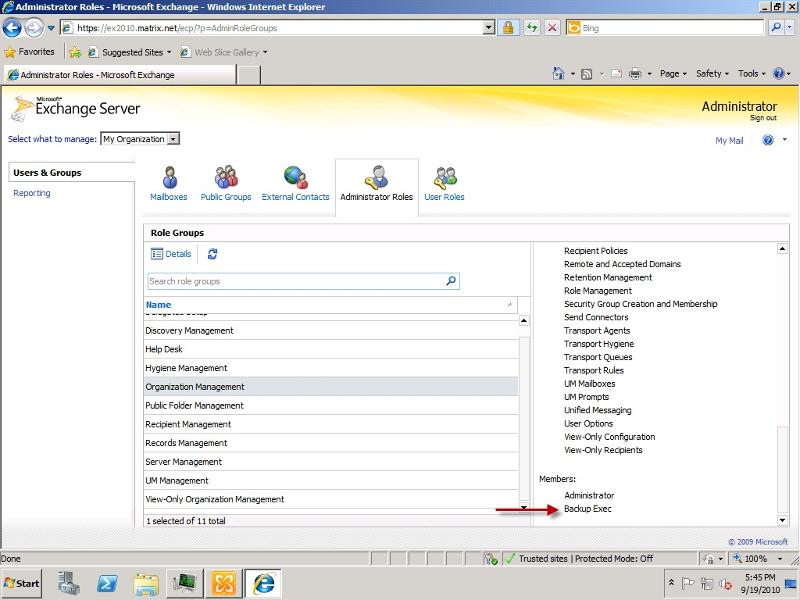800x600 pixels.
Task: Select Users & Groups in sidebar
Action: tap(72, 172)
